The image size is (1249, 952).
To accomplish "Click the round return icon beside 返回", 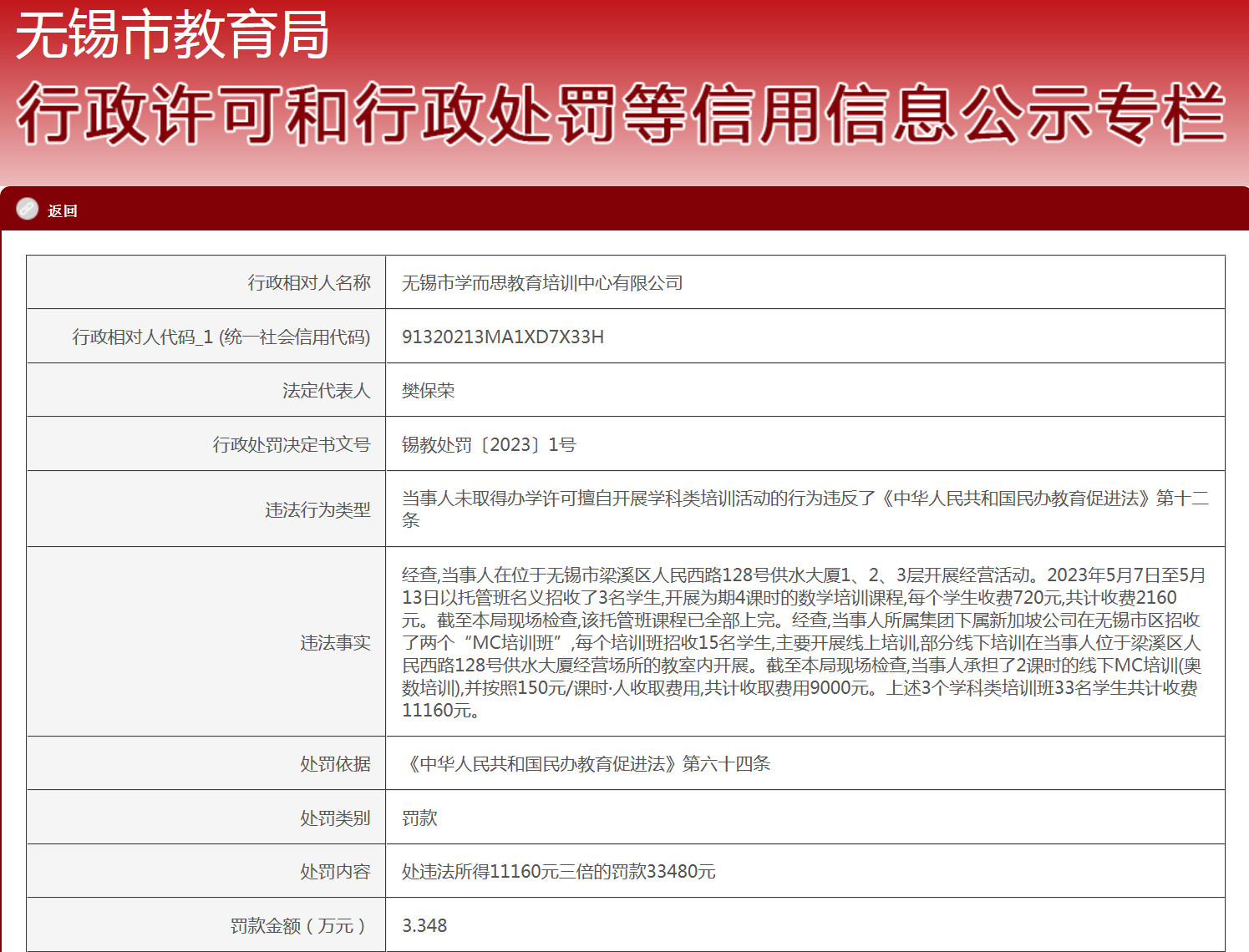I will [x=28, y=209].
